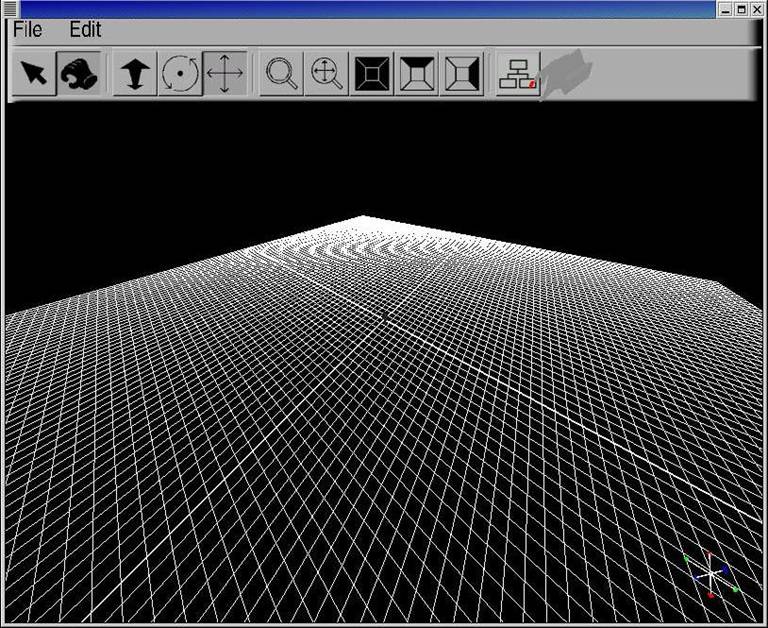Pick the four-way pan arrows tool
The width and height of the screenshot is (768, 628).
pos(225,73)
